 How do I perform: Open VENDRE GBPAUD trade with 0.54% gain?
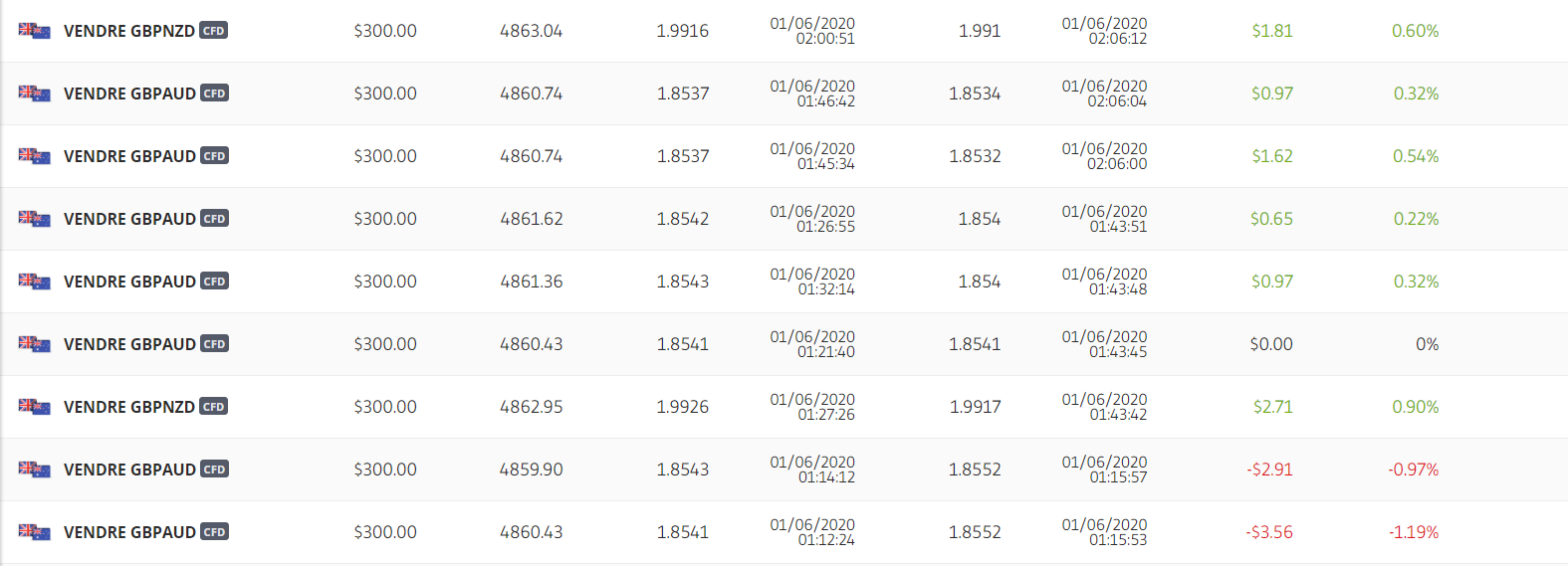tap(129, 156)
